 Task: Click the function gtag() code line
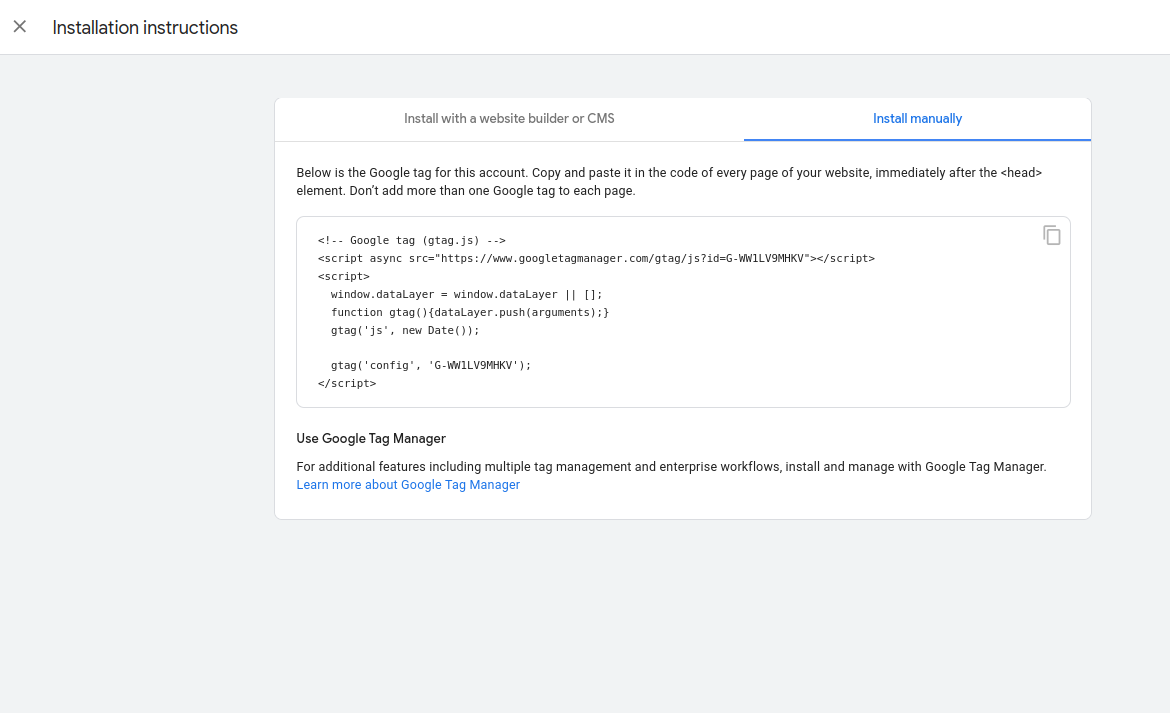pyautogui.click(x=470, y=313)
